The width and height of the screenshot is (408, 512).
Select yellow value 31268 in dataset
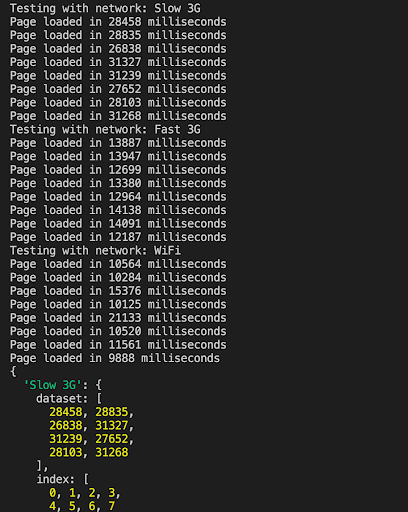(x=112, y=453)
